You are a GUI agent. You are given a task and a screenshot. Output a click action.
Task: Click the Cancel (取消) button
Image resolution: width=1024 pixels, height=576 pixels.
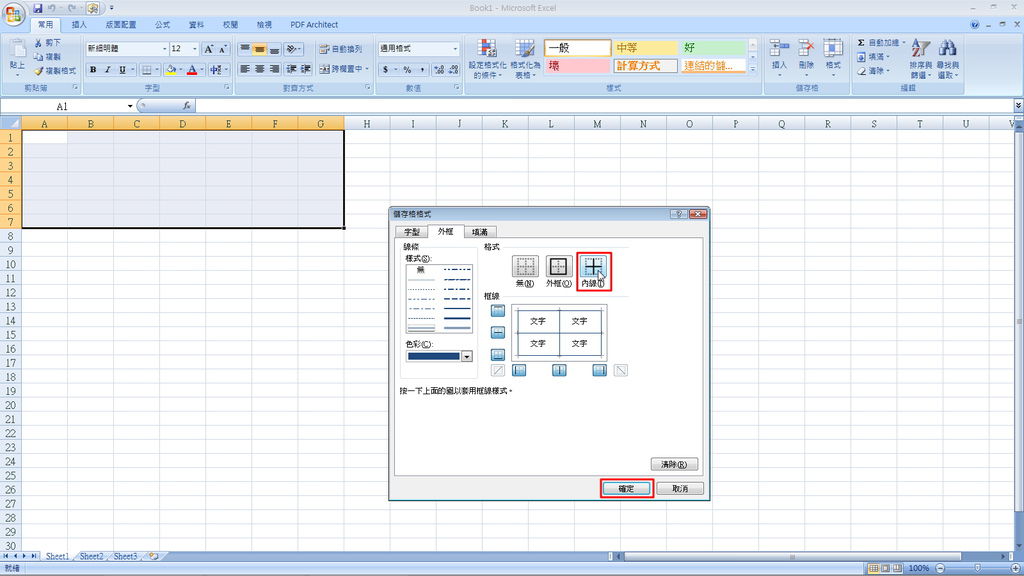pos(680,488)
